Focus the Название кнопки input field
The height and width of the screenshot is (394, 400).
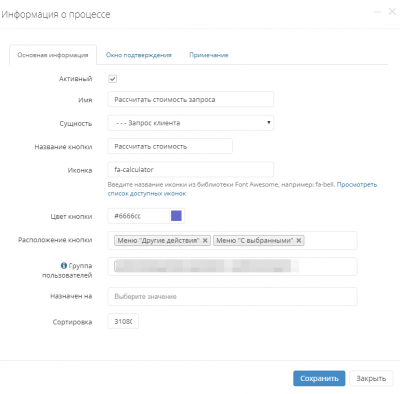click(x=170, y=146)
